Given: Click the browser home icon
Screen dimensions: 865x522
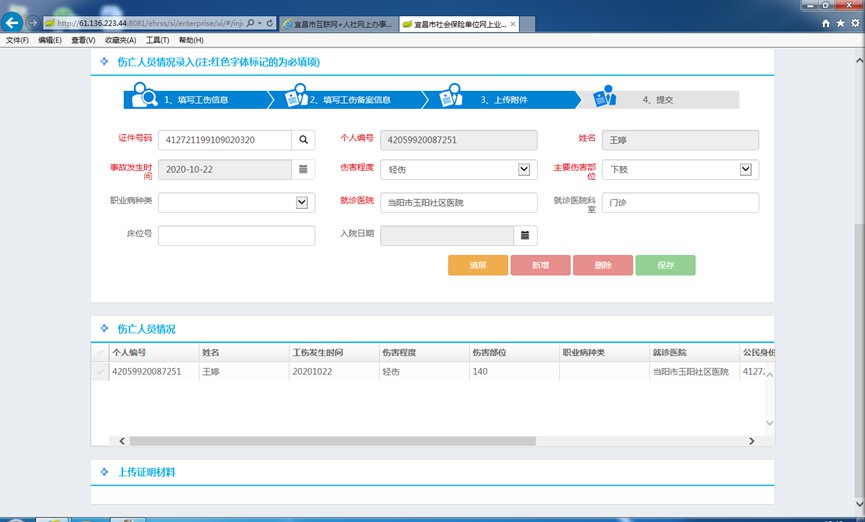Looking at the screenshot, I should click(826, 22).
